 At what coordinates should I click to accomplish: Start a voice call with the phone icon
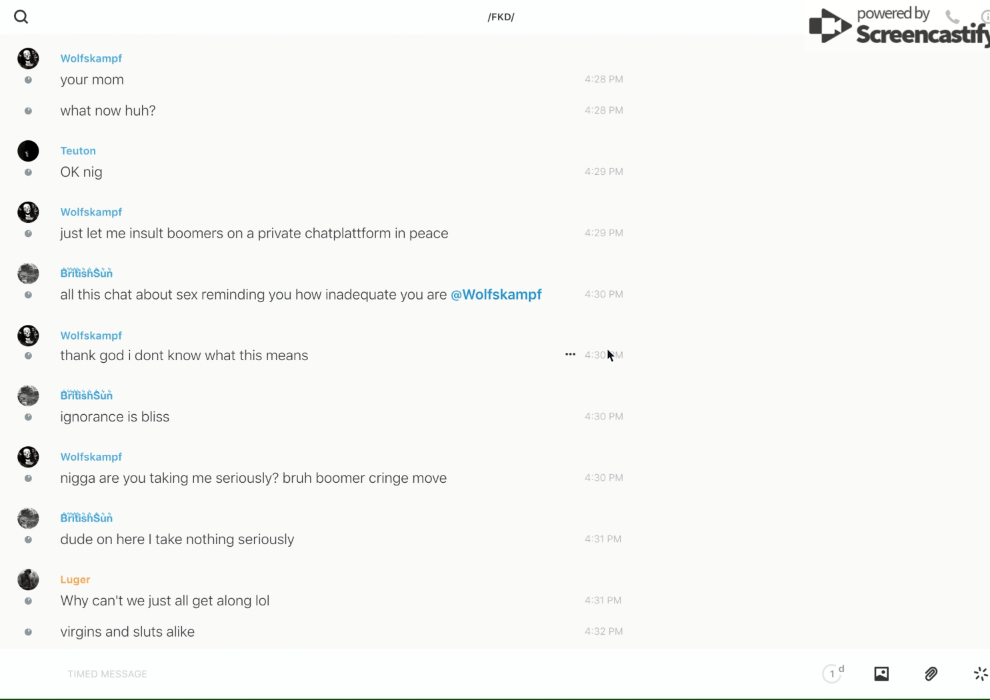(x=952, y=17)
